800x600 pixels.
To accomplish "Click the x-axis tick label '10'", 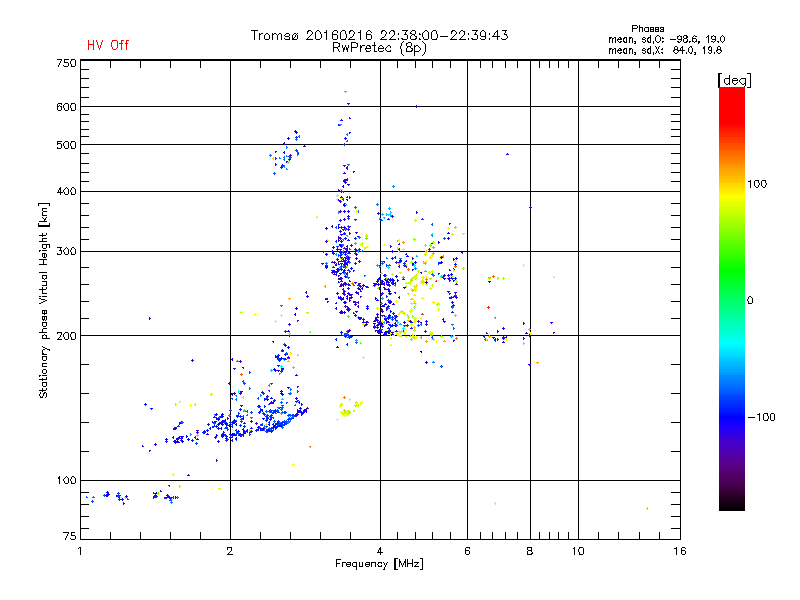I will click(x=578, y=551).
